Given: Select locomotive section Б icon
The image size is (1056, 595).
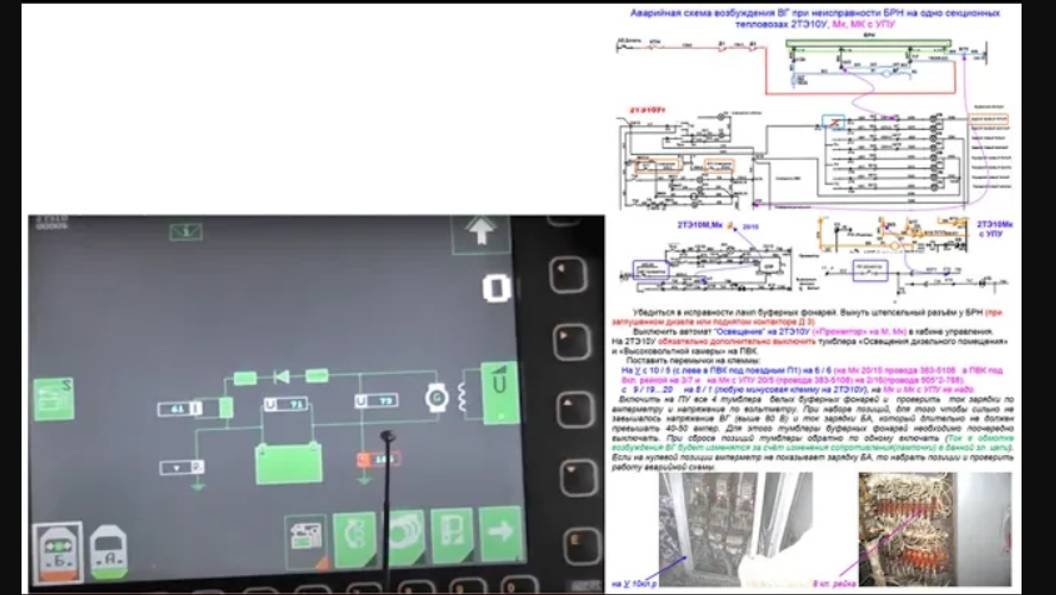Looking at the screenshot, I should point(59,552).
